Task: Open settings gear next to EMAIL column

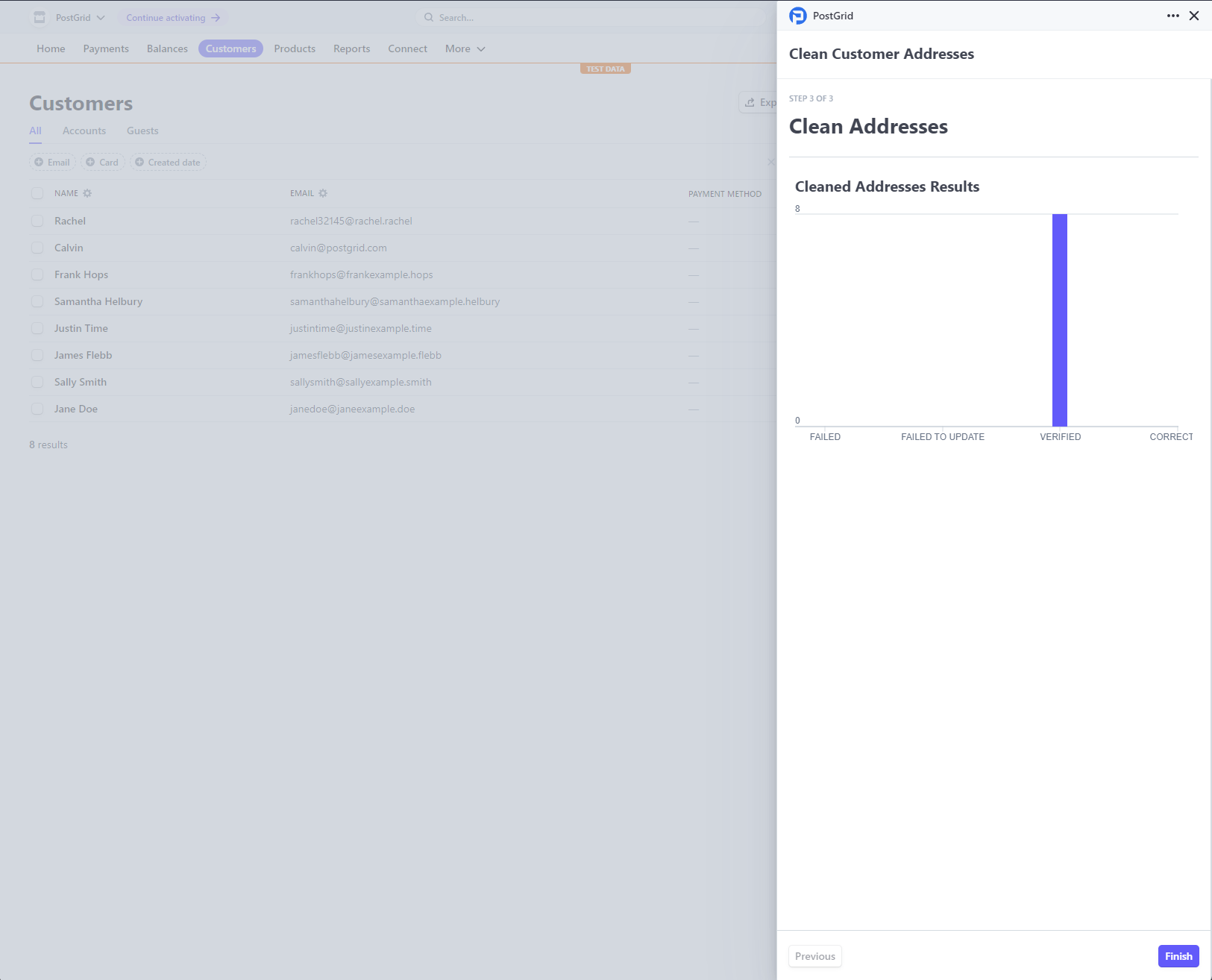Action: (323, 193)
